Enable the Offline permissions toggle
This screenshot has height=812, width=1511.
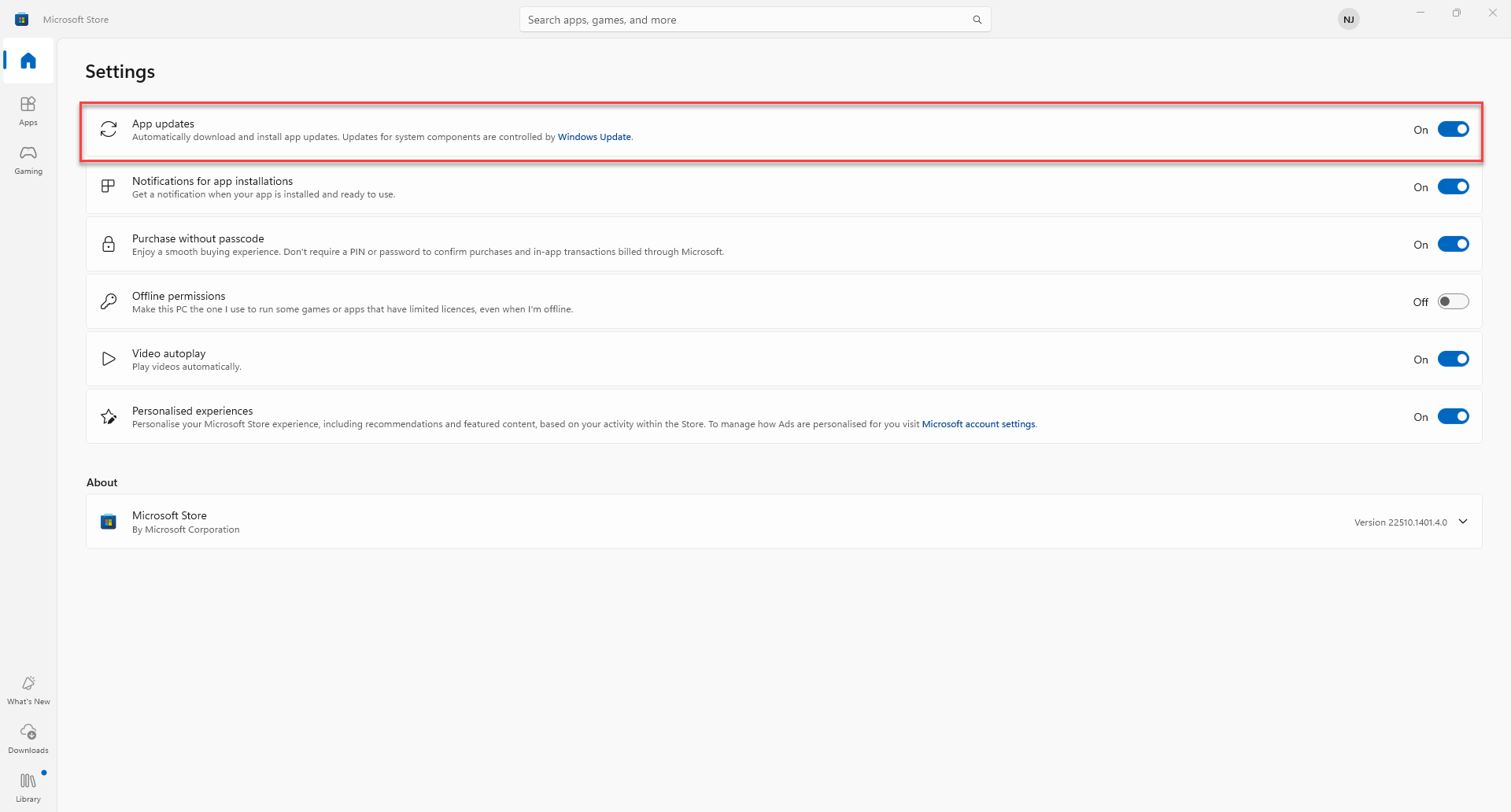click(x=1453, y=301)
